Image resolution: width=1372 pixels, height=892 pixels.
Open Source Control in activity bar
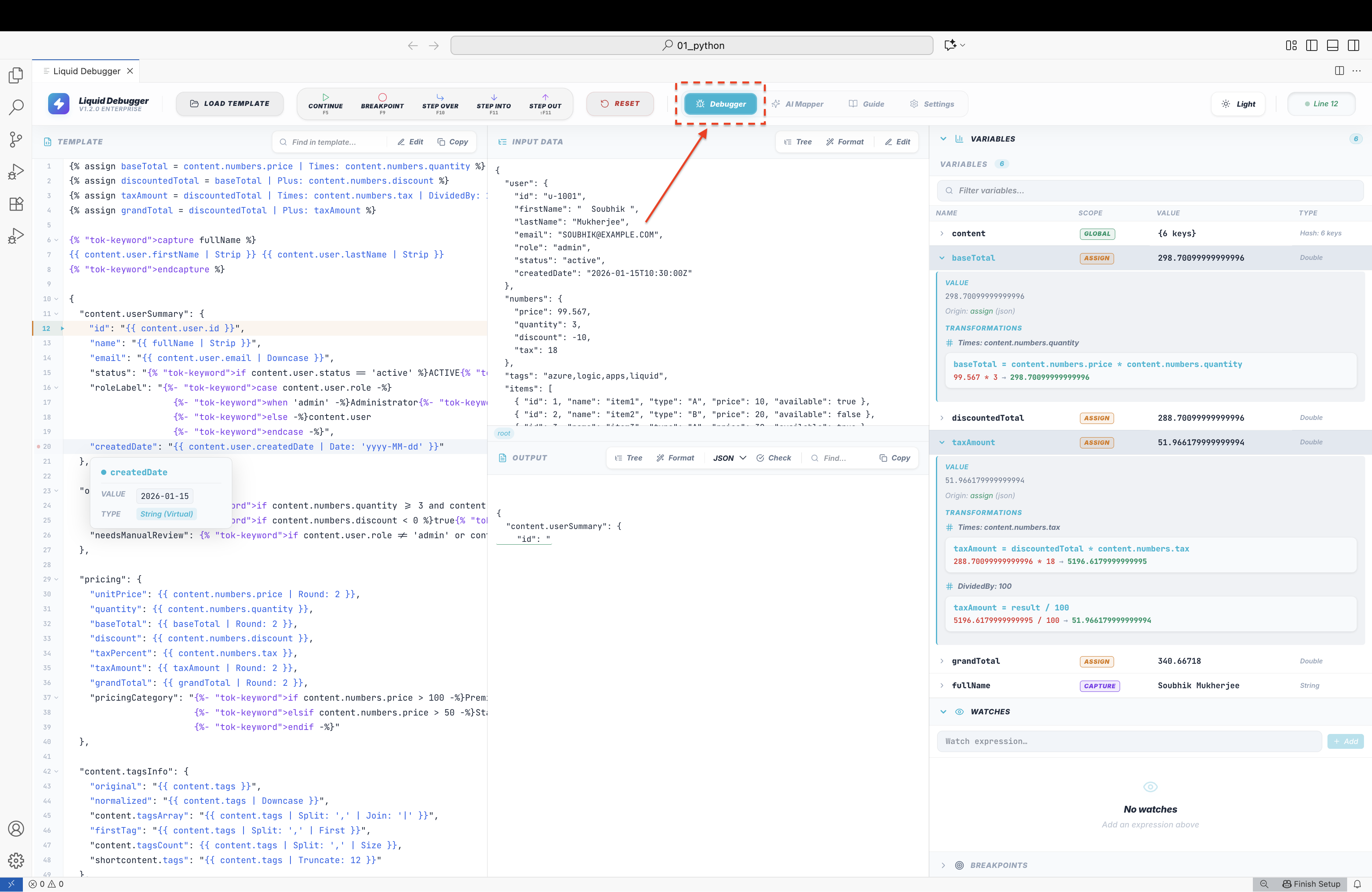click(x=16, y=140)
